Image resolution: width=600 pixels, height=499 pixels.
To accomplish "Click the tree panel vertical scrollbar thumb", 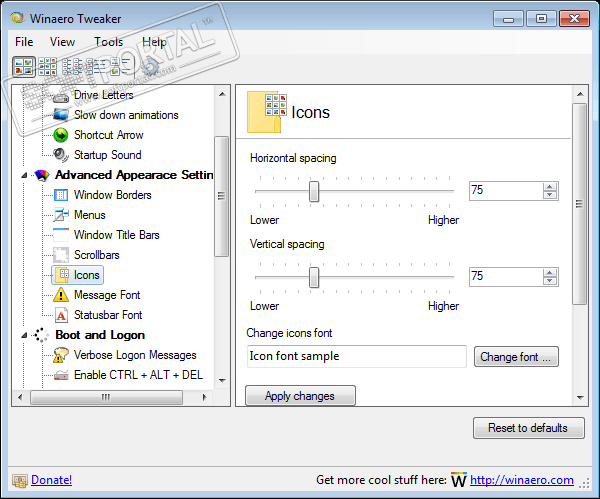I will coord(222,196).
